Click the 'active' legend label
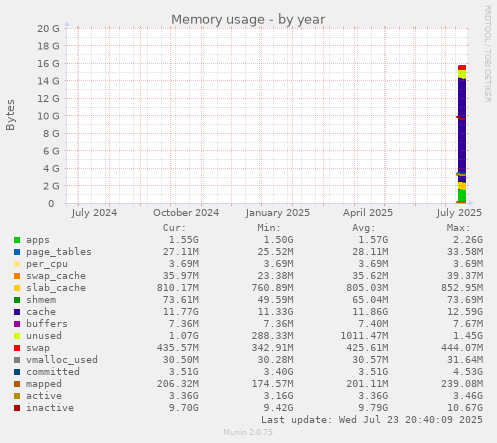This screenshot has width=497, height=443. pos(44,396)
